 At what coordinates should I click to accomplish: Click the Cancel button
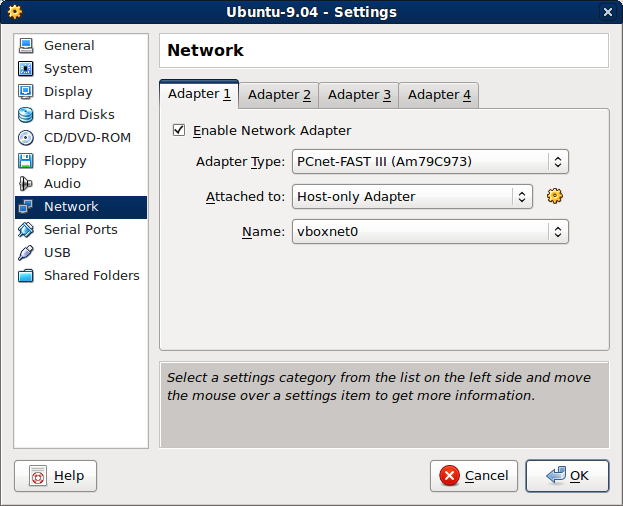click(x=474, y=476)
